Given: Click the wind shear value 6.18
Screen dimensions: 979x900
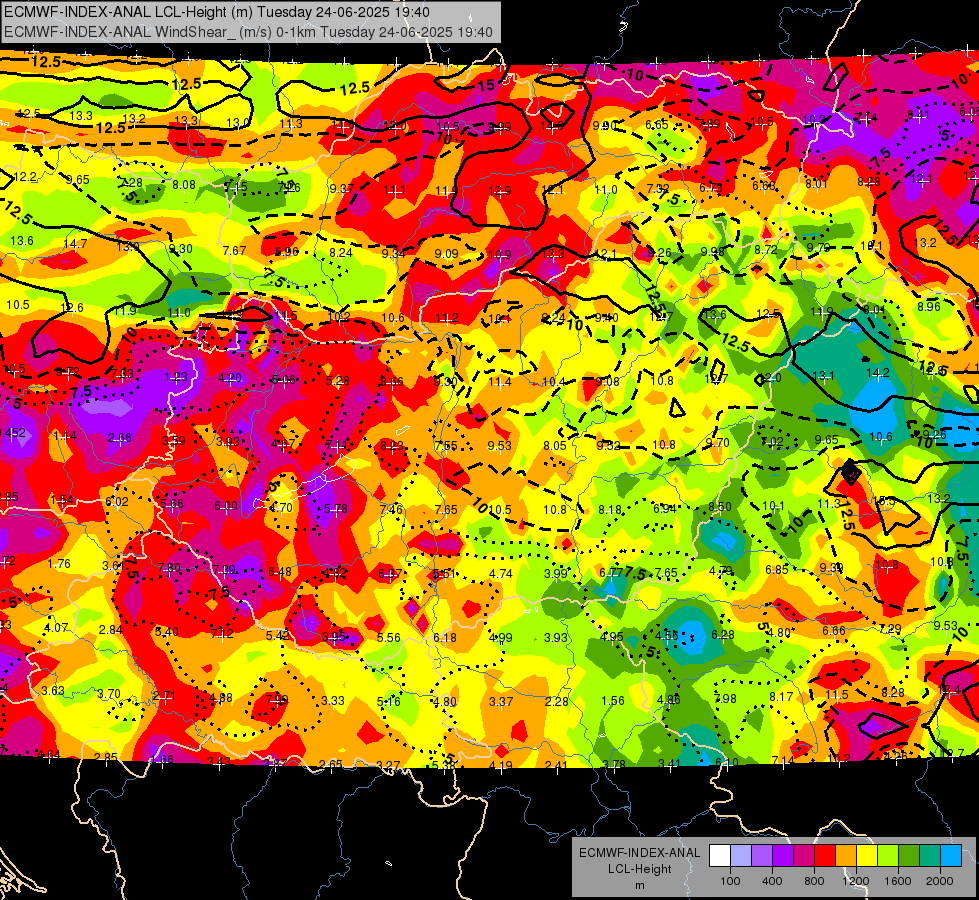Looking at the screenshot, I should coord(445,638).
